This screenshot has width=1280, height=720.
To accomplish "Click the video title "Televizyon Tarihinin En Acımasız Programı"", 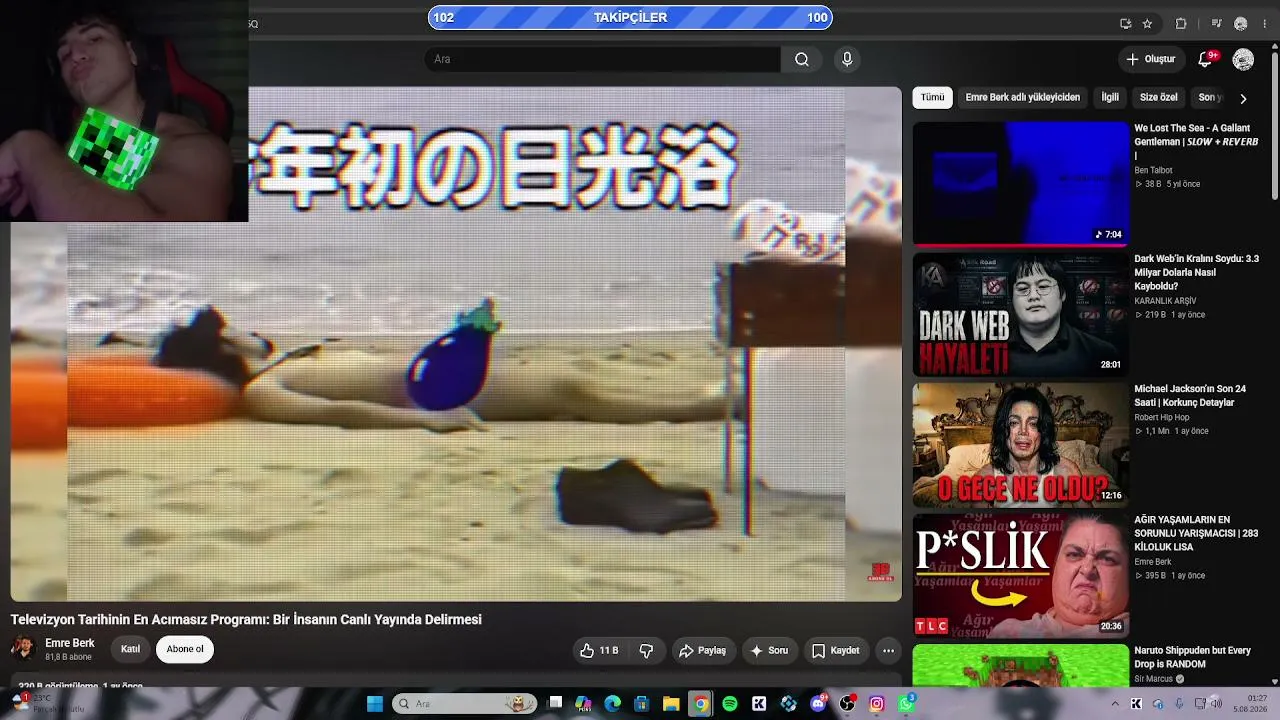I will [246, 620].
